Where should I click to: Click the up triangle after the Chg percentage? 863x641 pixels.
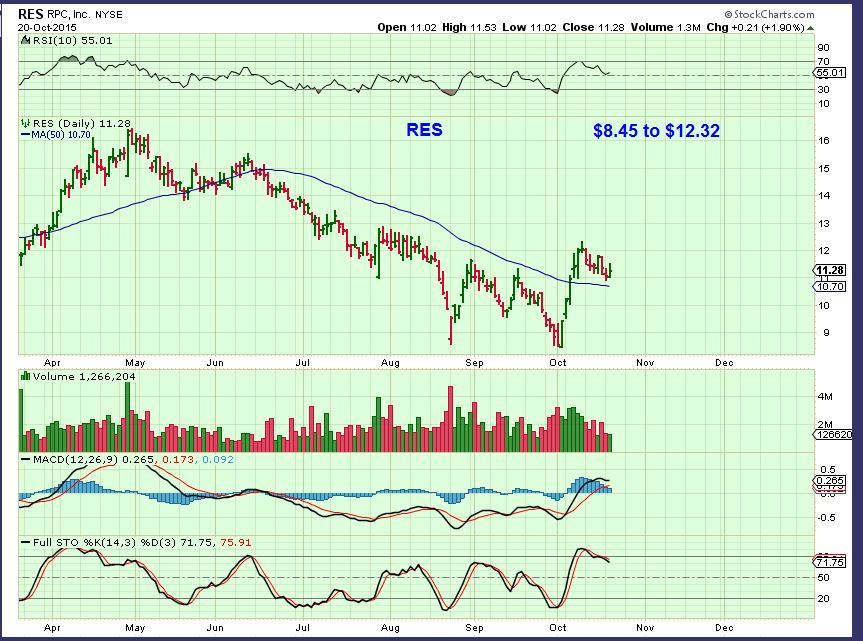click(810, 28)
